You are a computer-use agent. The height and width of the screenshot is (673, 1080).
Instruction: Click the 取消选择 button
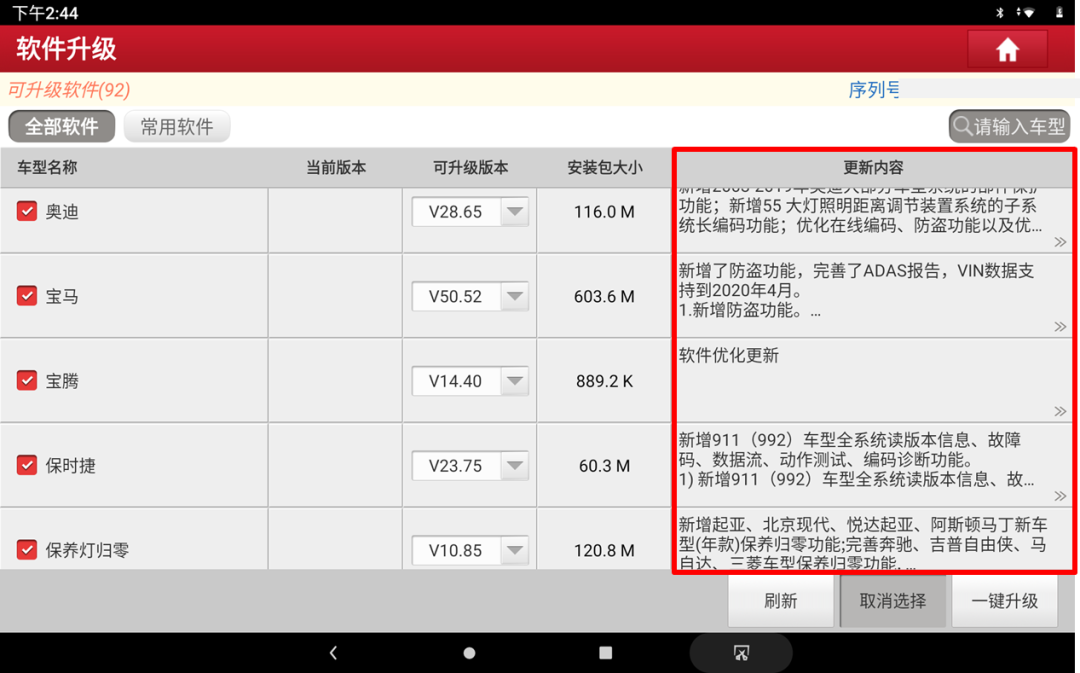click(893, 601)
